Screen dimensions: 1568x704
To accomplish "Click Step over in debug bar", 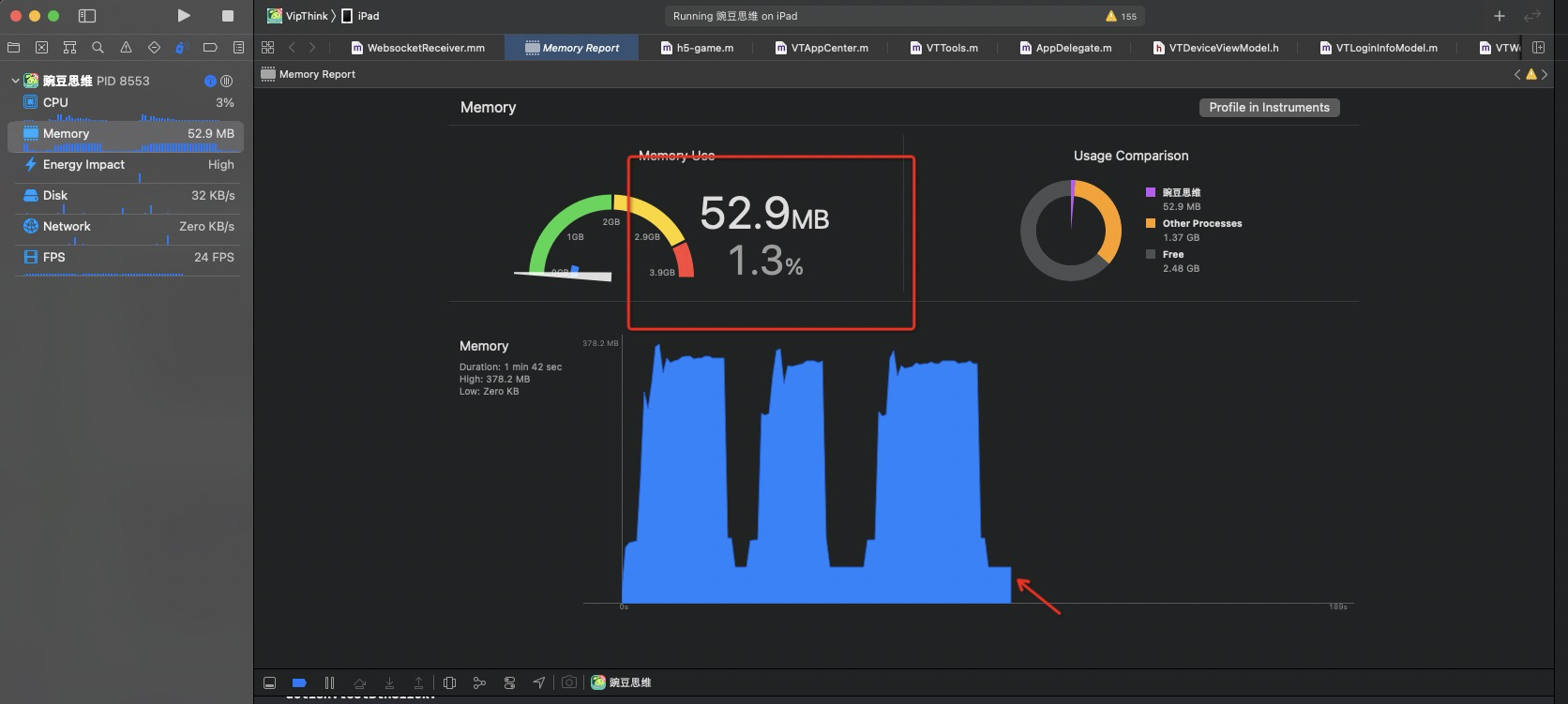I will pos(359,682).
